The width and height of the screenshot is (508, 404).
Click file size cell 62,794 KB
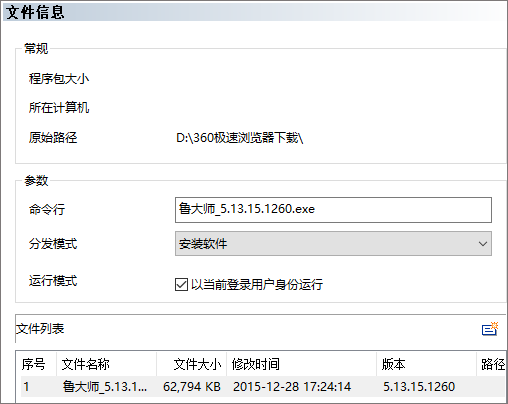pos(192,387)
